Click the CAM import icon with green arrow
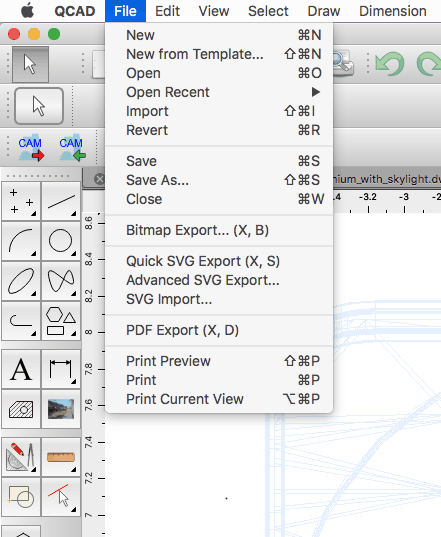441x537 pixels. coord(72,148)
